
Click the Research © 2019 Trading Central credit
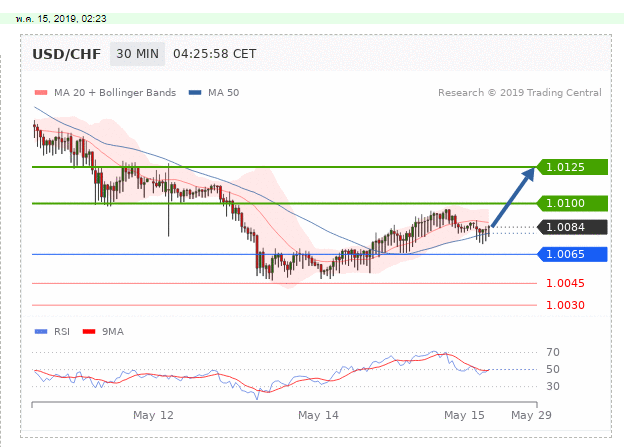[x=520, y=93]
